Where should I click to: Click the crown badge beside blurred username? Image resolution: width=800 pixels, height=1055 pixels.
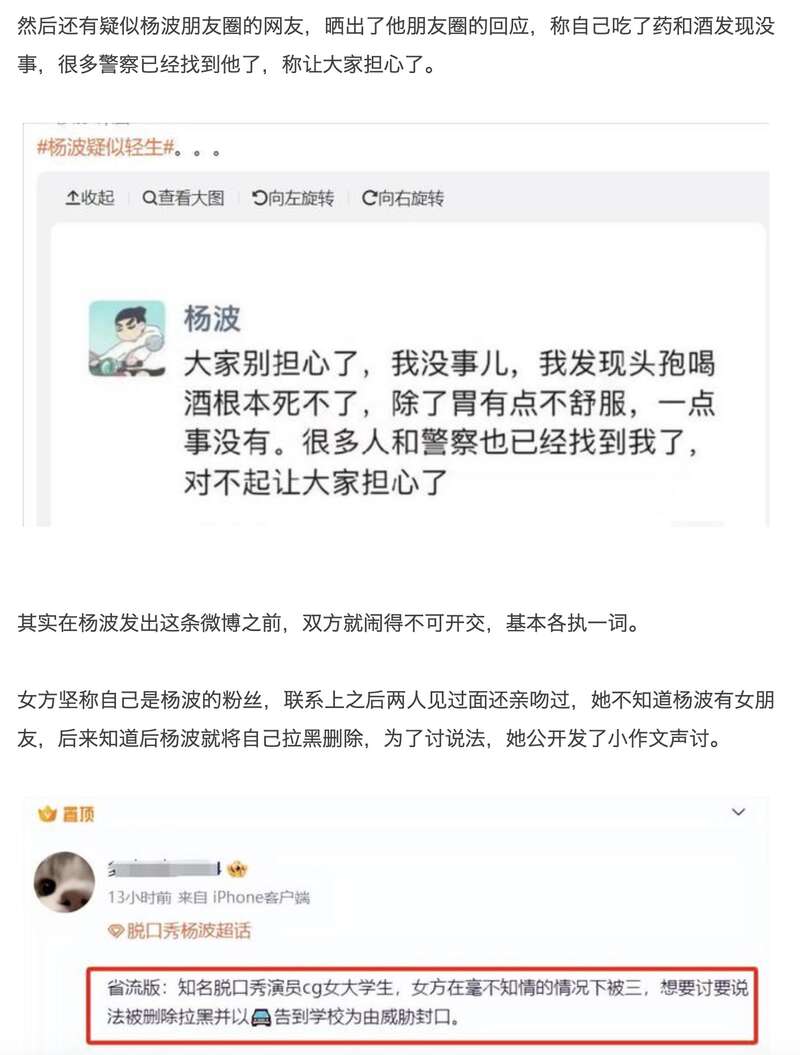pos(237,869)
